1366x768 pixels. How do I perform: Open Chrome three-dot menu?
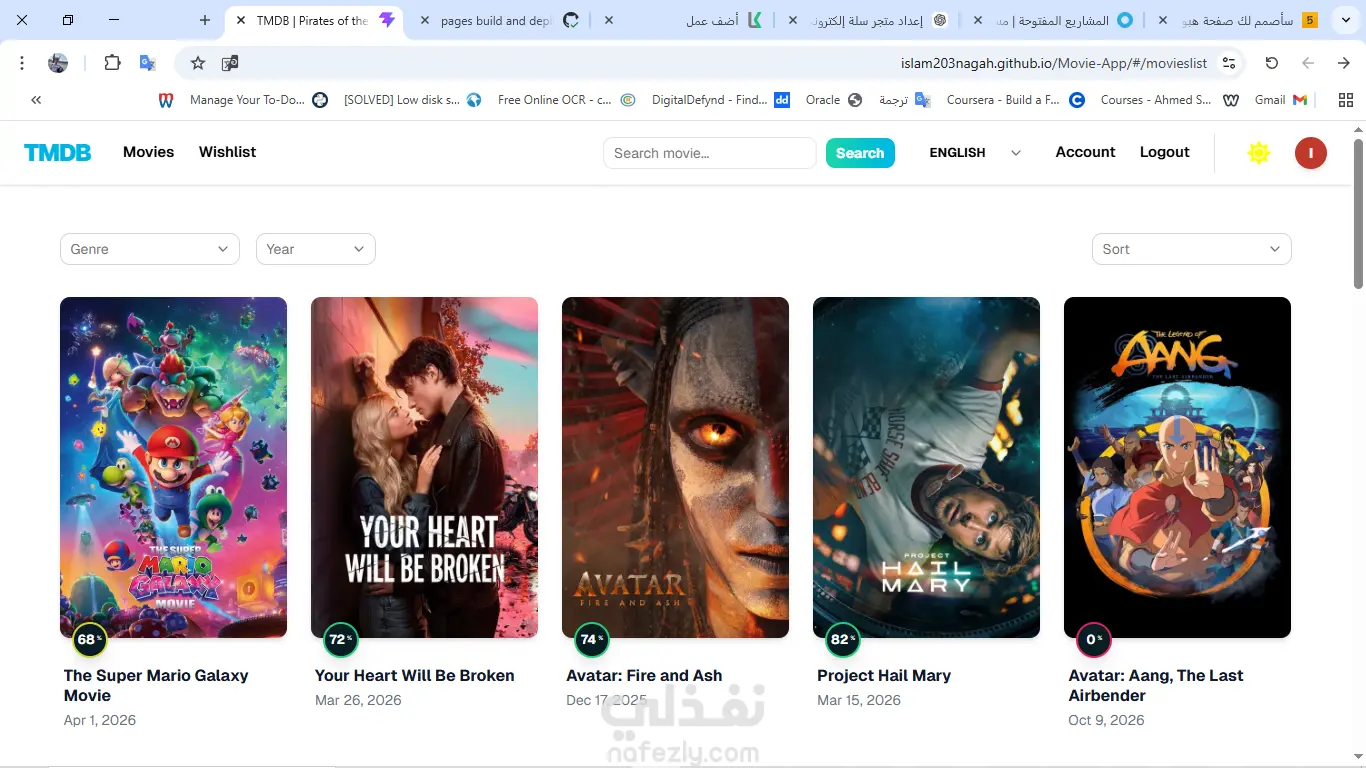pyautogui.click(x=22, y=63)
